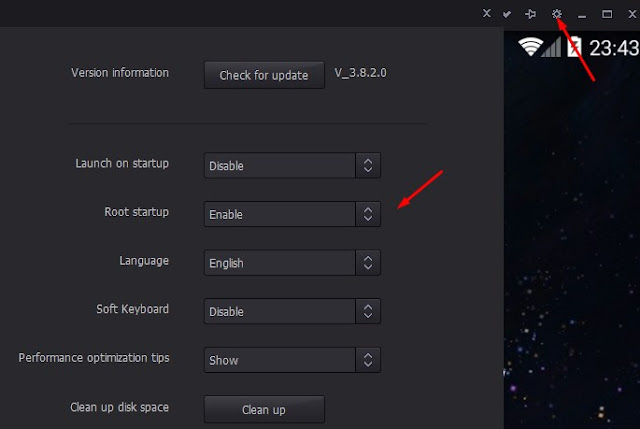This screenshot has width=640, height=429.
Task: Click the Soft Keyboard label
Action: tap(132, 309)
